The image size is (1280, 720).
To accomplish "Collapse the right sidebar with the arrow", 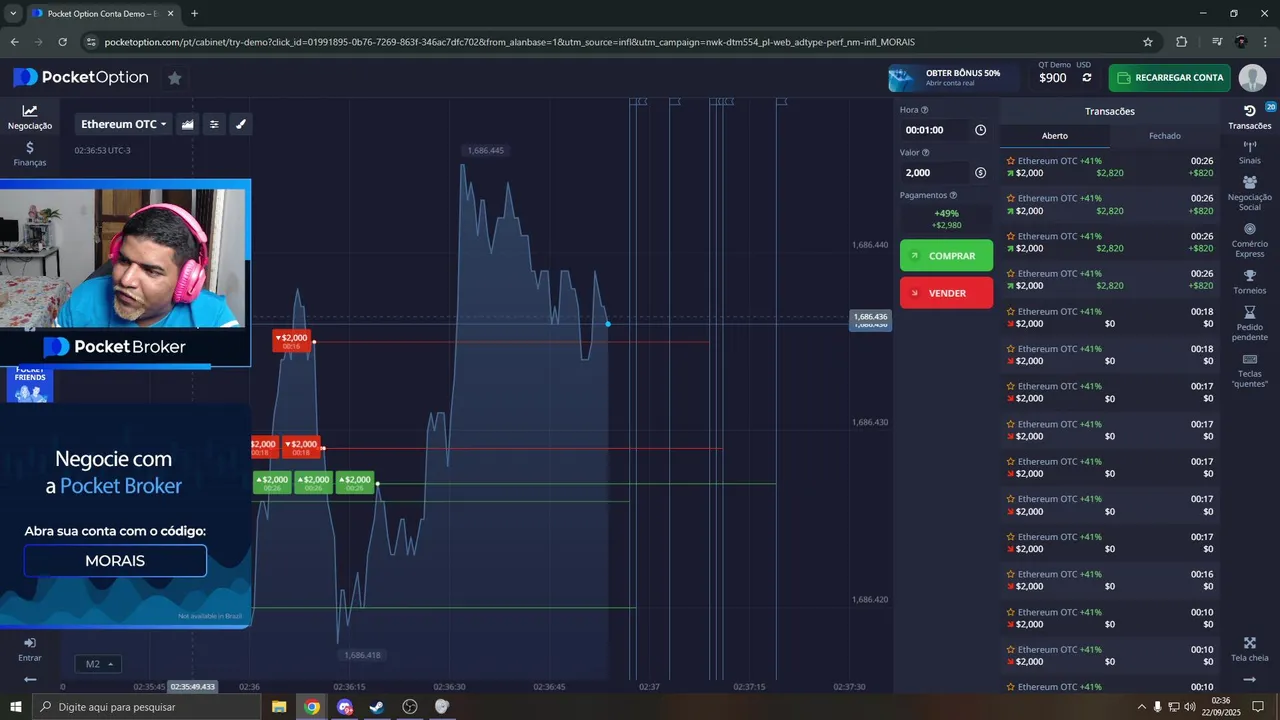I will click(x=1250, y=680).
